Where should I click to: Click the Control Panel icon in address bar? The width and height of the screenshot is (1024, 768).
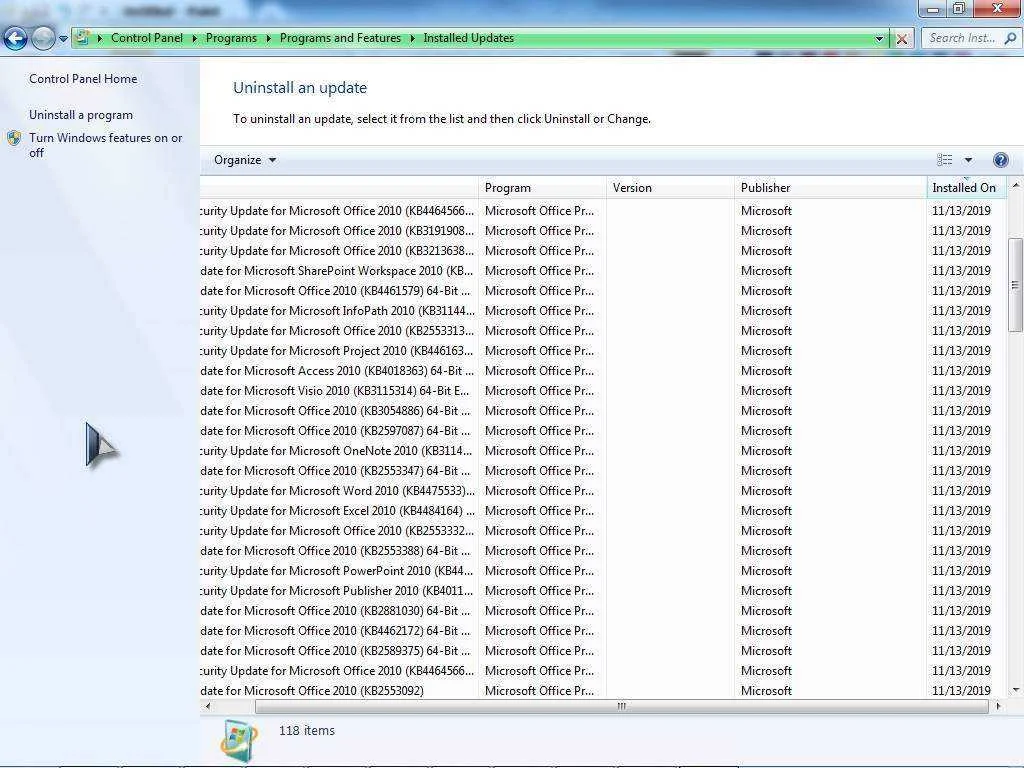[82, 38]
